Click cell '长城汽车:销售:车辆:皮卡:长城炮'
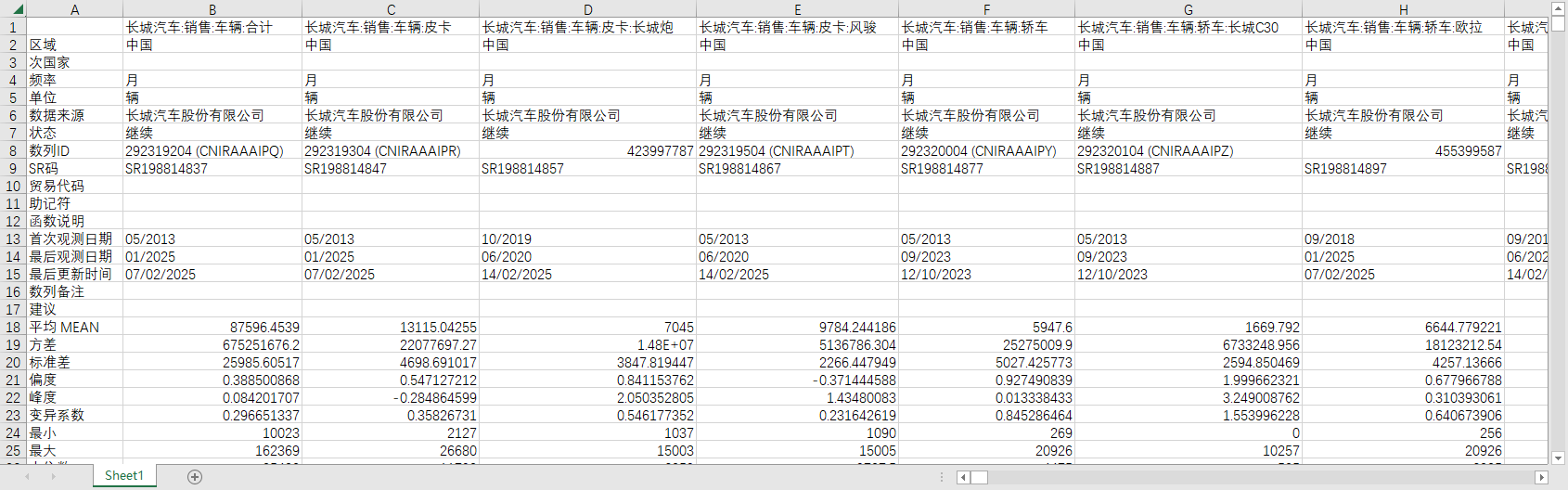 click(587, 27)
